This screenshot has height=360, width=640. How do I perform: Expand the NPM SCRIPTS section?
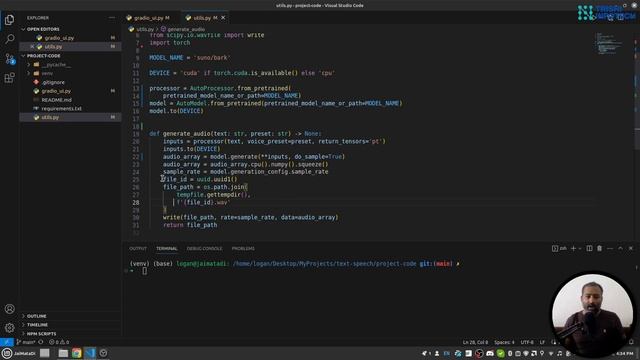[41, 333]
